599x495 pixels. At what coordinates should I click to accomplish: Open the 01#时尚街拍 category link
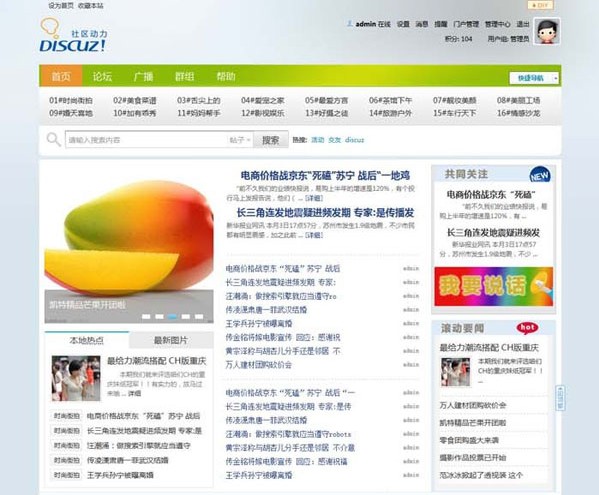[x=71, y=100]
